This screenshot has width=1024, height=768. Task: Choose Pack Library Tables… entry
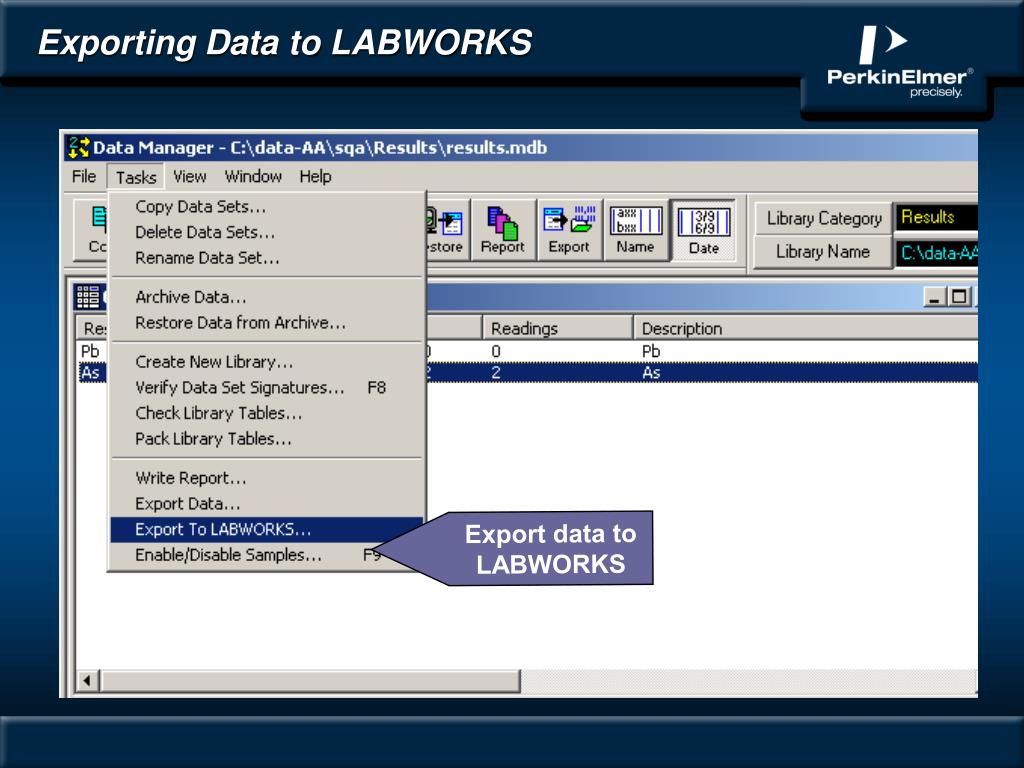[266, 439]
